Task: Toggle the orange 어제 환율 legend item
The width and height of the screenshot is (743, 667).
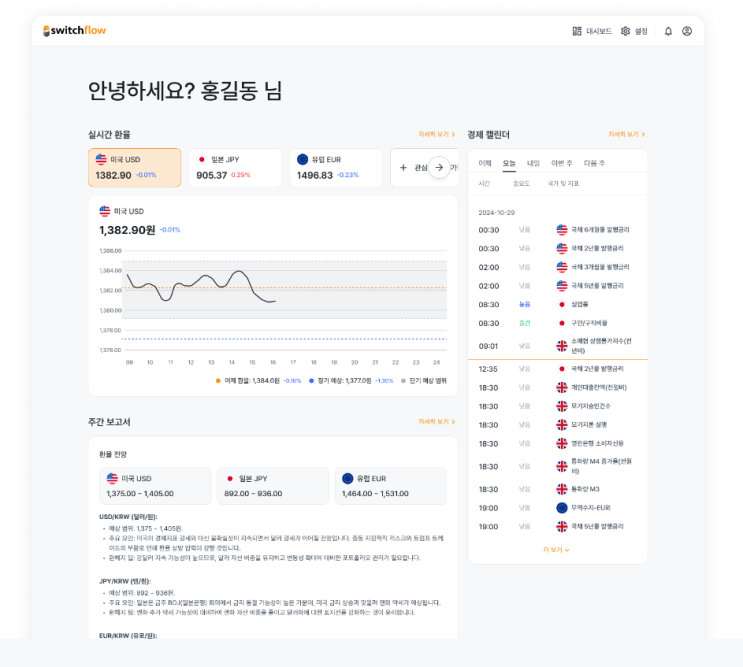Action: coord(258,381)
